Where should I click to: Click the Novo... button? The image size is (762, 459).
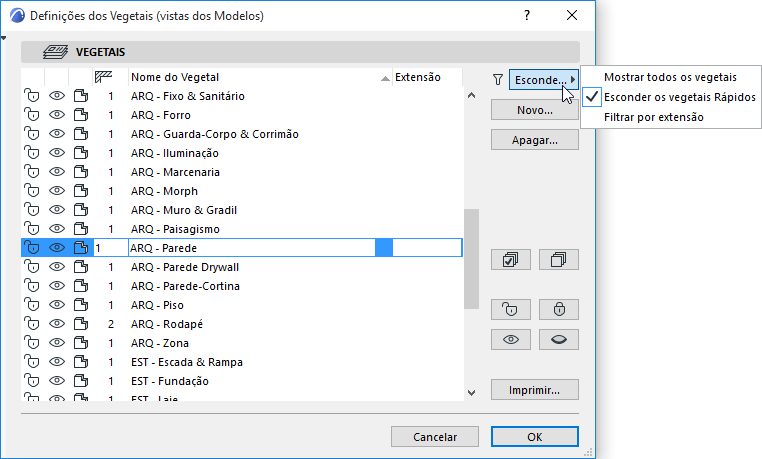[x=535, y=110]
